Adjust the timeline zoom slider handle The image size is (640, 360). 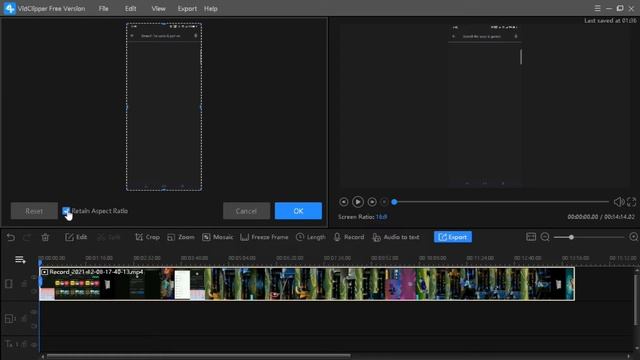pos(571,237)
